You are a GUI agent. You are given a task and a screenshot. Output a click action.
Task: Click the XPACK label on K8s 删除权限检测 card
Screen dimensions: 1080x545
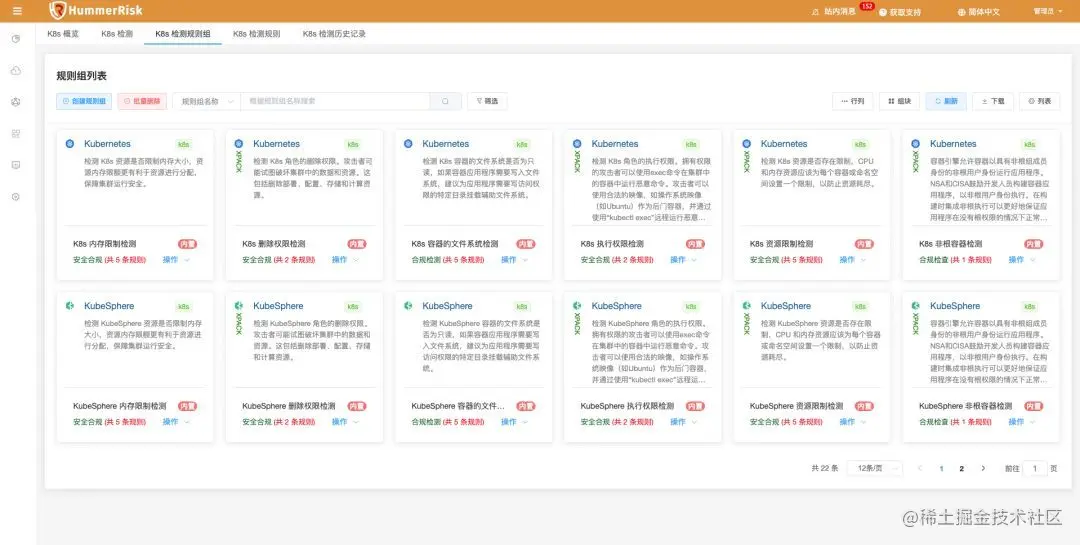[x=239, y=161]
